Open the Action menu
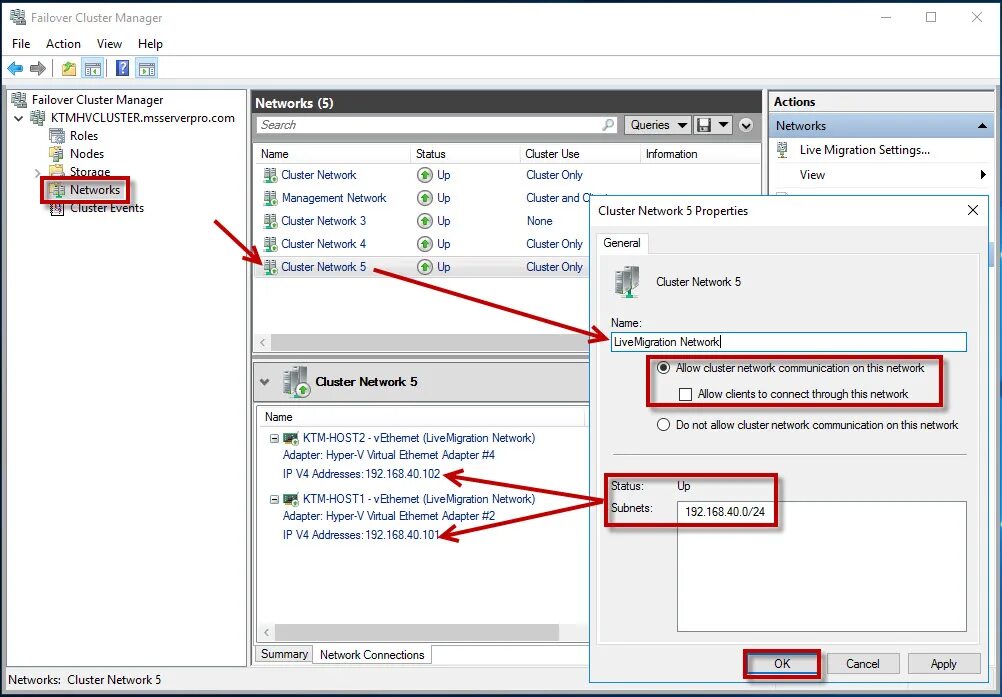The height and width of the screenshot is (697, 1002). click(63, 43)
